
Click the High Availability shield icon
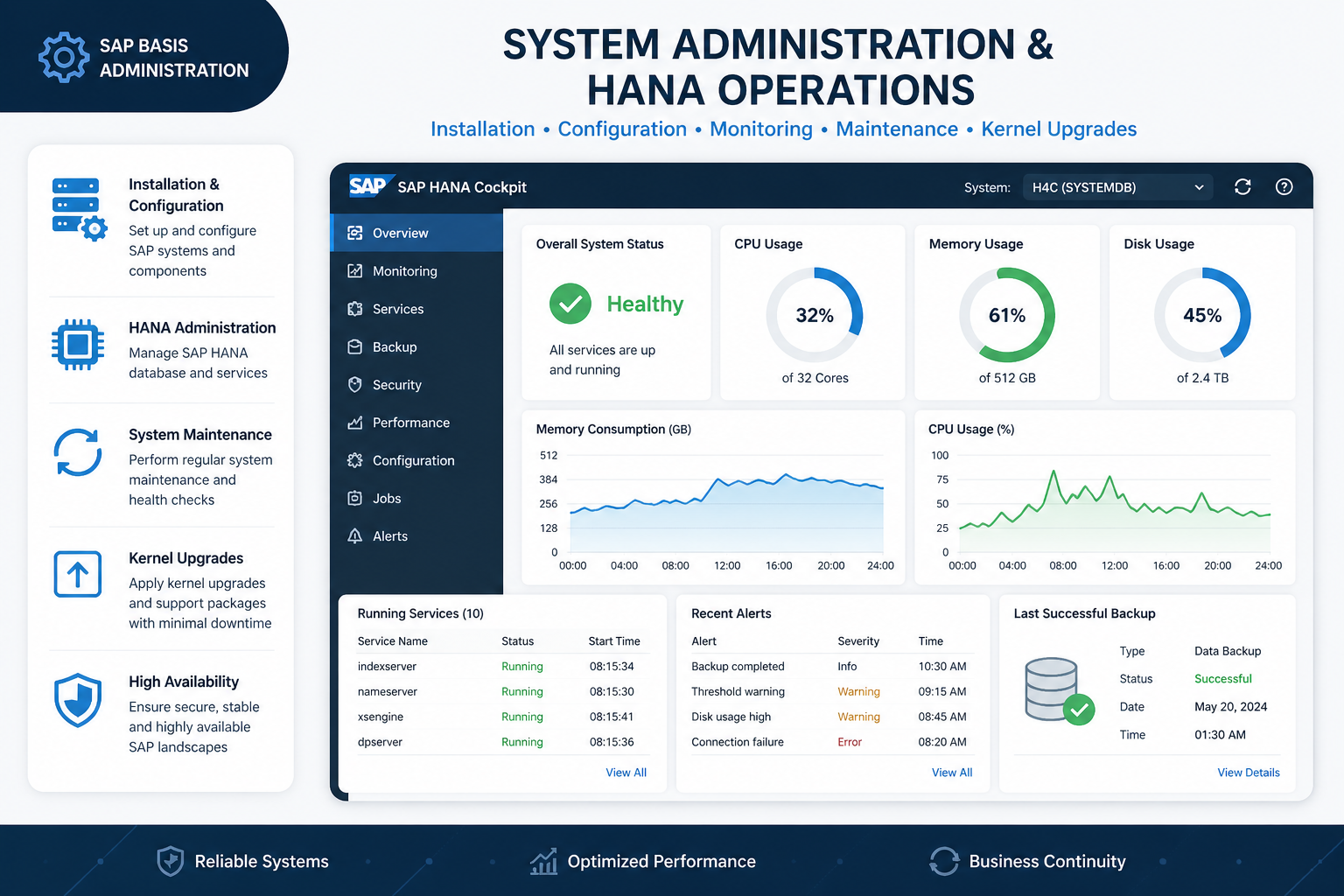tap(78, 700)
